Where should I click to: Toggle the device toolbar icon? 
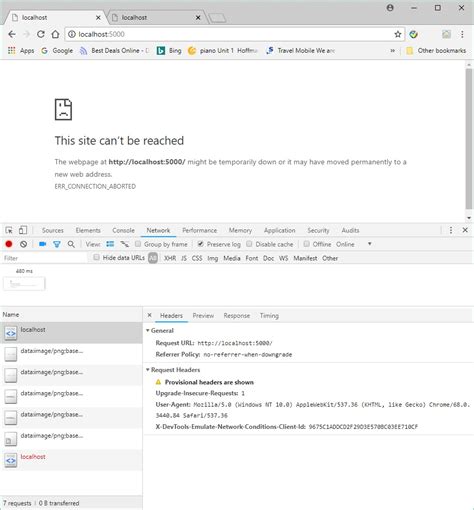[23, 230]
